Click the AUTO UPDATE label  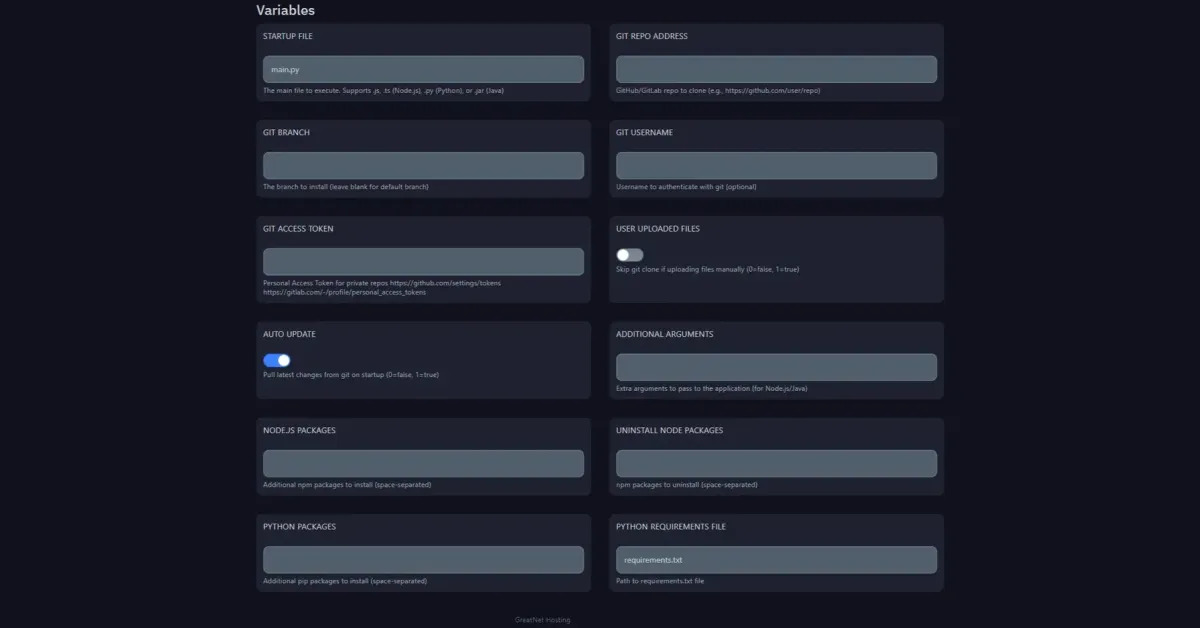(289, 334)
